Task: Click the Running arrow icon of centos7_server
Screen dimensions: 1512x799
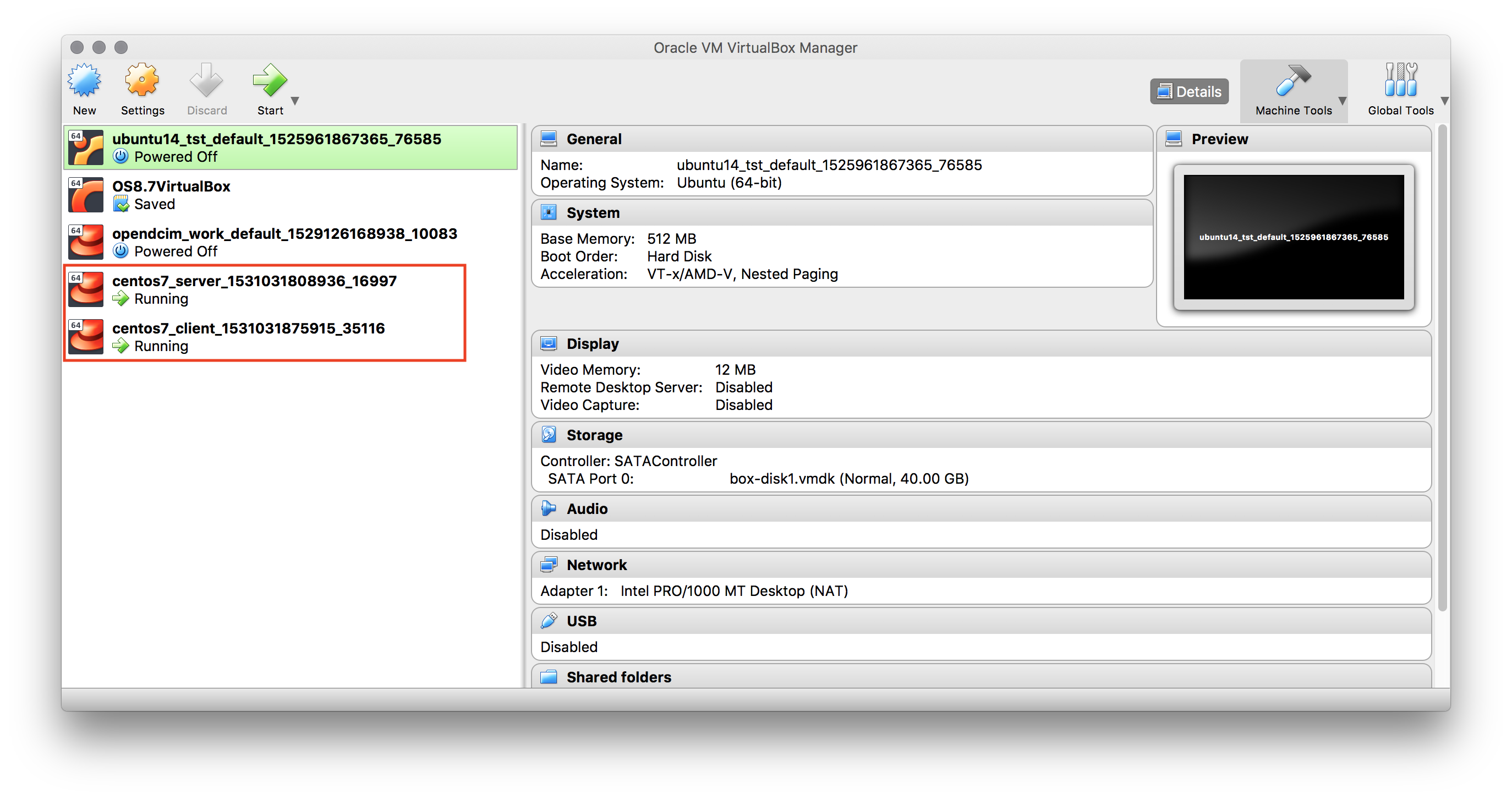Action: click(120, 298)
